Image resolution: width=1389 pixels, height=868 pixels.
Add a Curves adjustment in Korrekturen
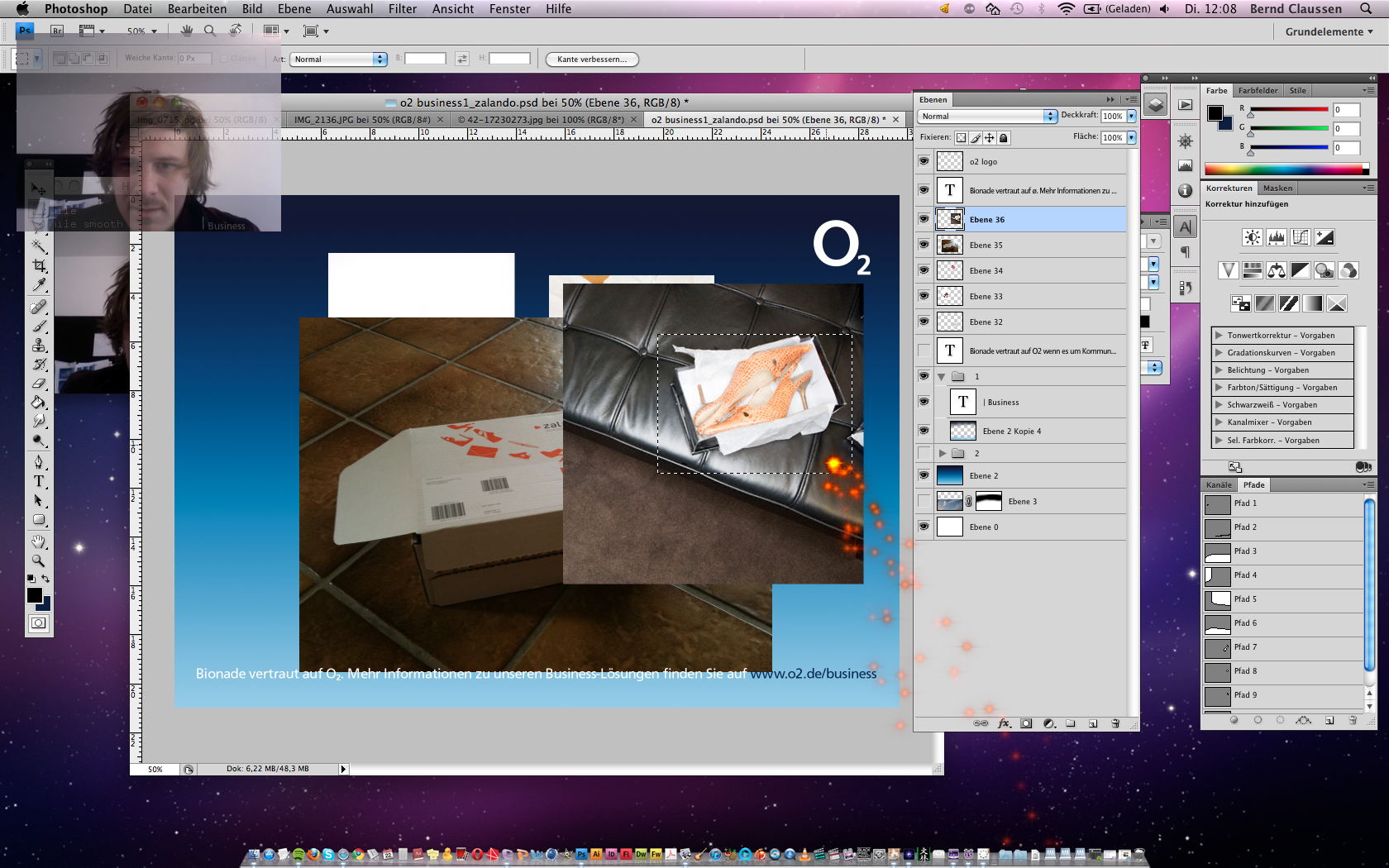[1301, 238]
